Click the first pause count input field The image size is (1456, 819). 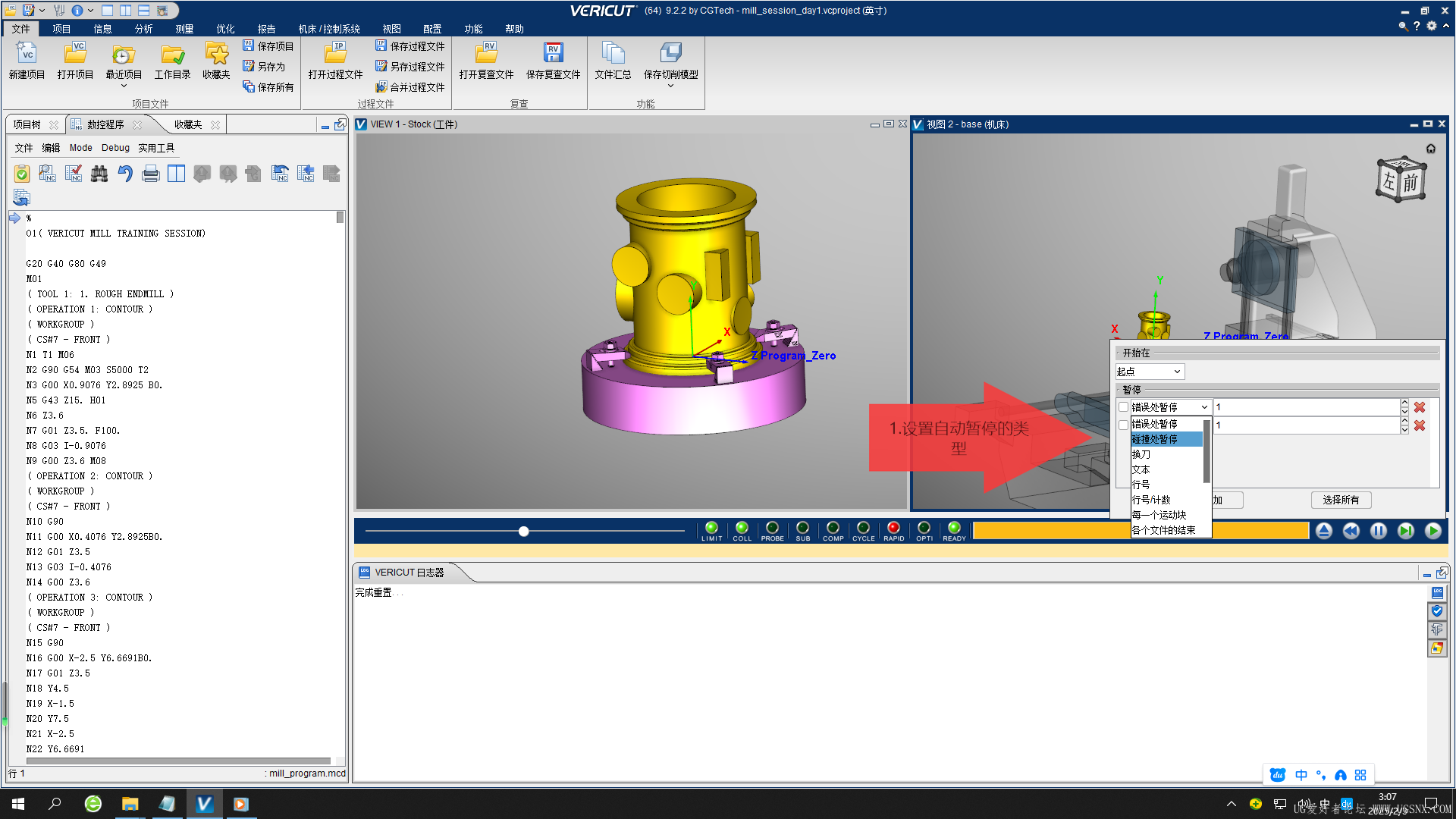coord(1306,407)
